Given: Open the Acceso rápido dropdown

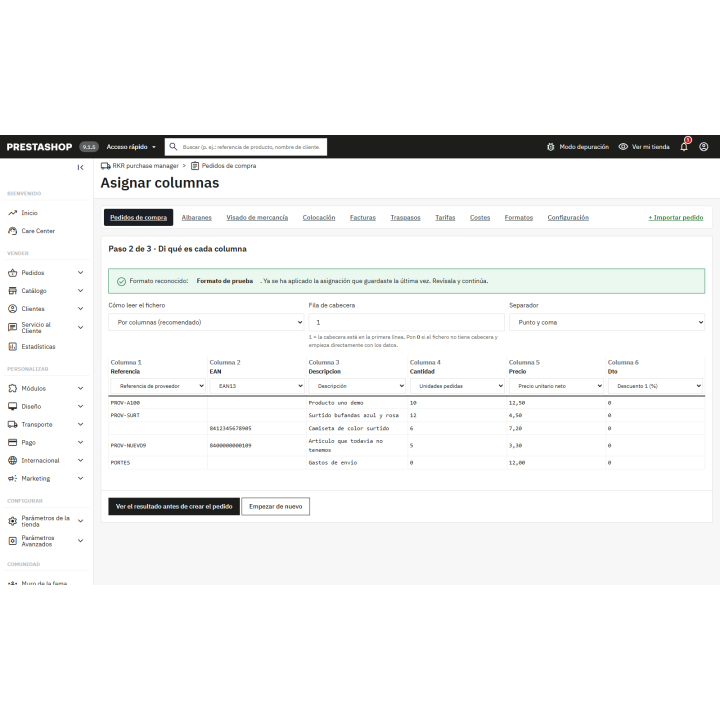Looking at the screenshot, I should 131,147.
